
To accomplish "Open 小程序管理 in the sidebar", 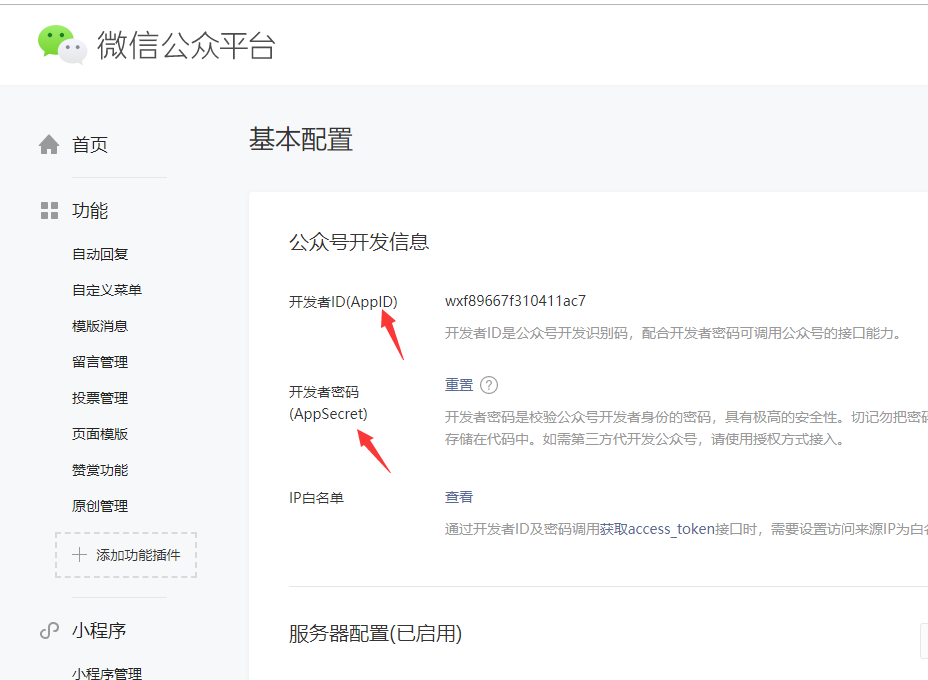I will pyautogui.click(x=107, y=673).
